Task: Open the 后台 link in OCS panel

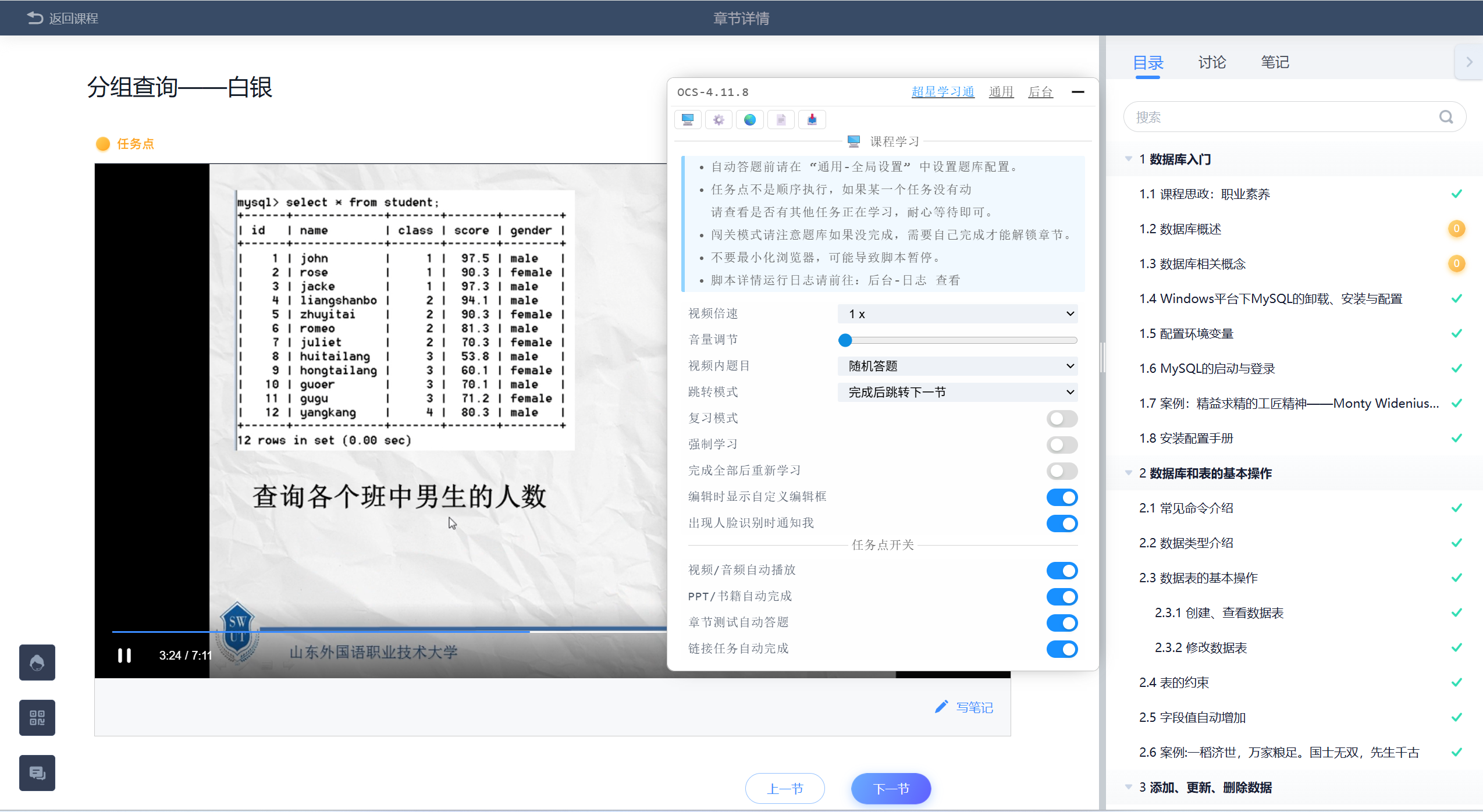Action: click(1040, 92)
